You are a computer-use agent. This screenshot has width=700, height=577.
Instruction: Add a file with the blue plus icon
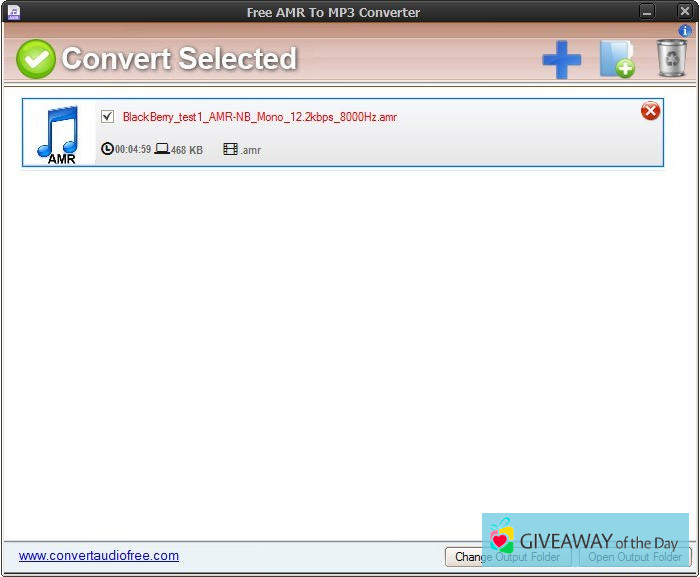pos(561,60)
